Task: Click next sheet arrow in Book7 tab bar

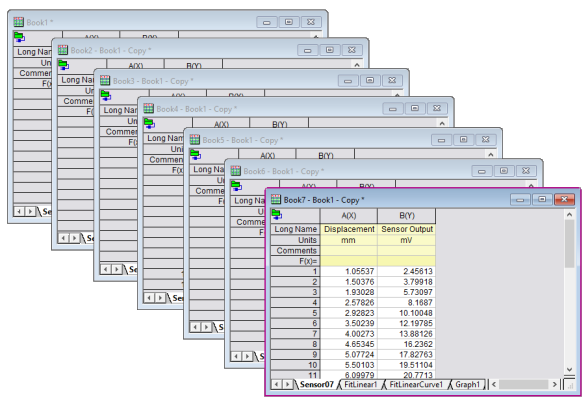Action: coord(288,384)
